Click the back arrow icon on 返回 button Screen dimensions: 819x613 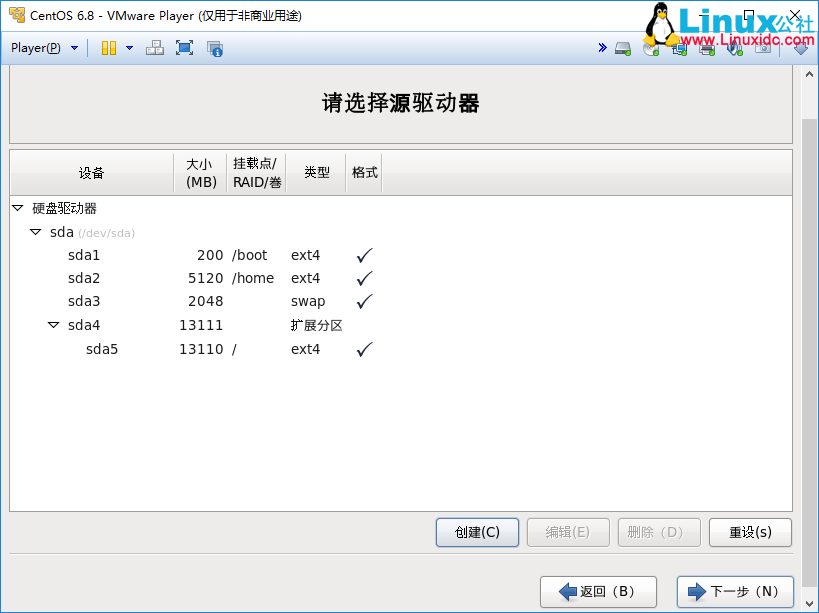(567, 591)
